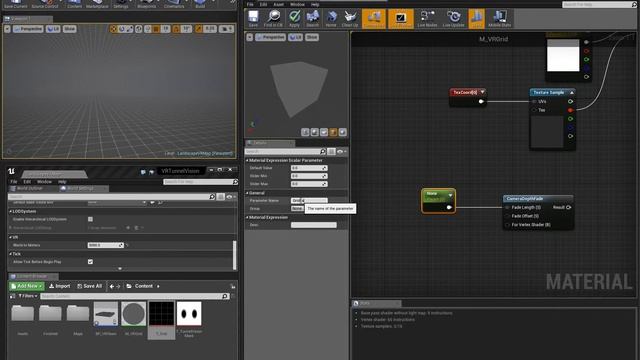
Task: Collapse the TexCoord node with its arrow
Action: tap(482, 92)
